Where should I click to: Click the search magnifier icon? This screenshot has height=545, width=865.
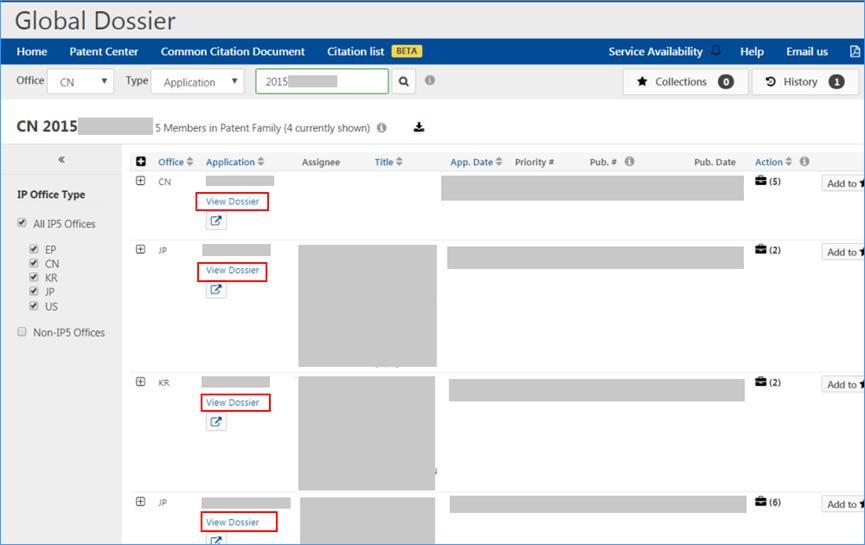[403, 82]
